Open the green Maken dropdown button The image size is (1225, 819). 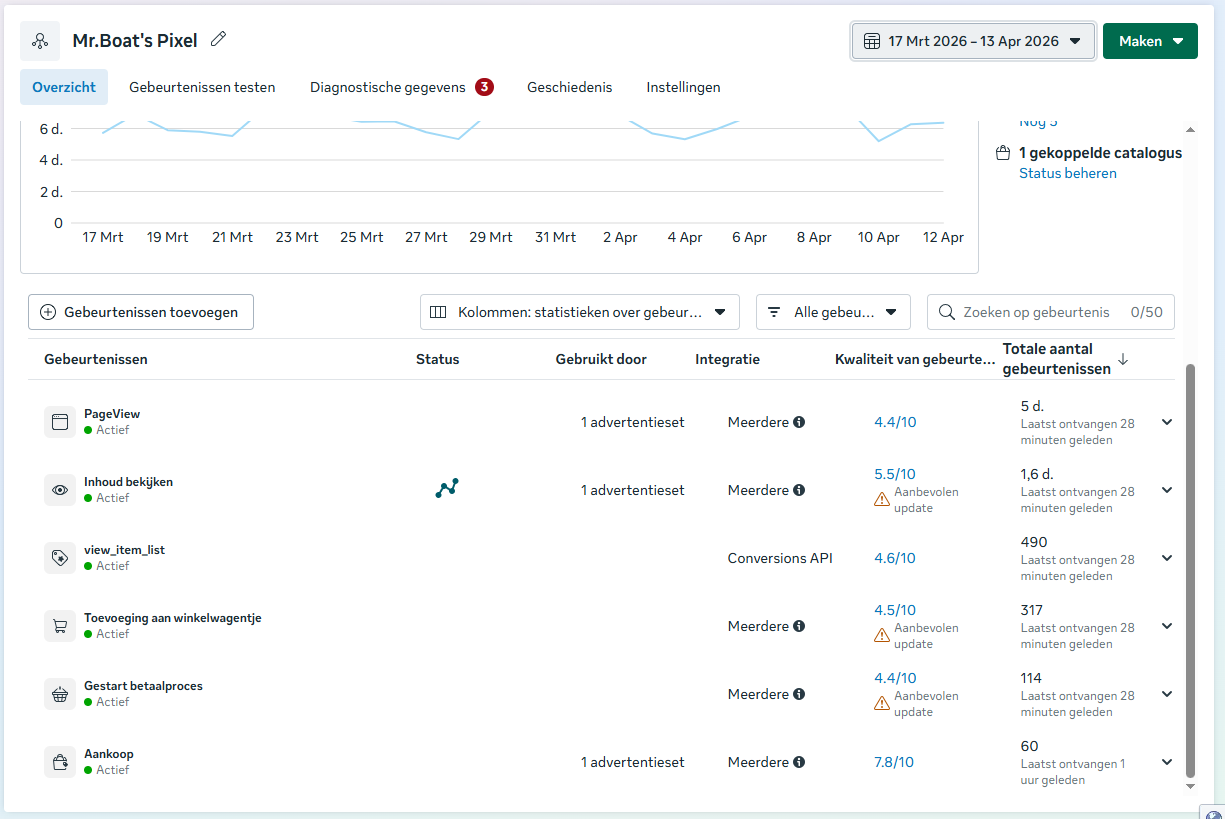[x=1150, y=41]
